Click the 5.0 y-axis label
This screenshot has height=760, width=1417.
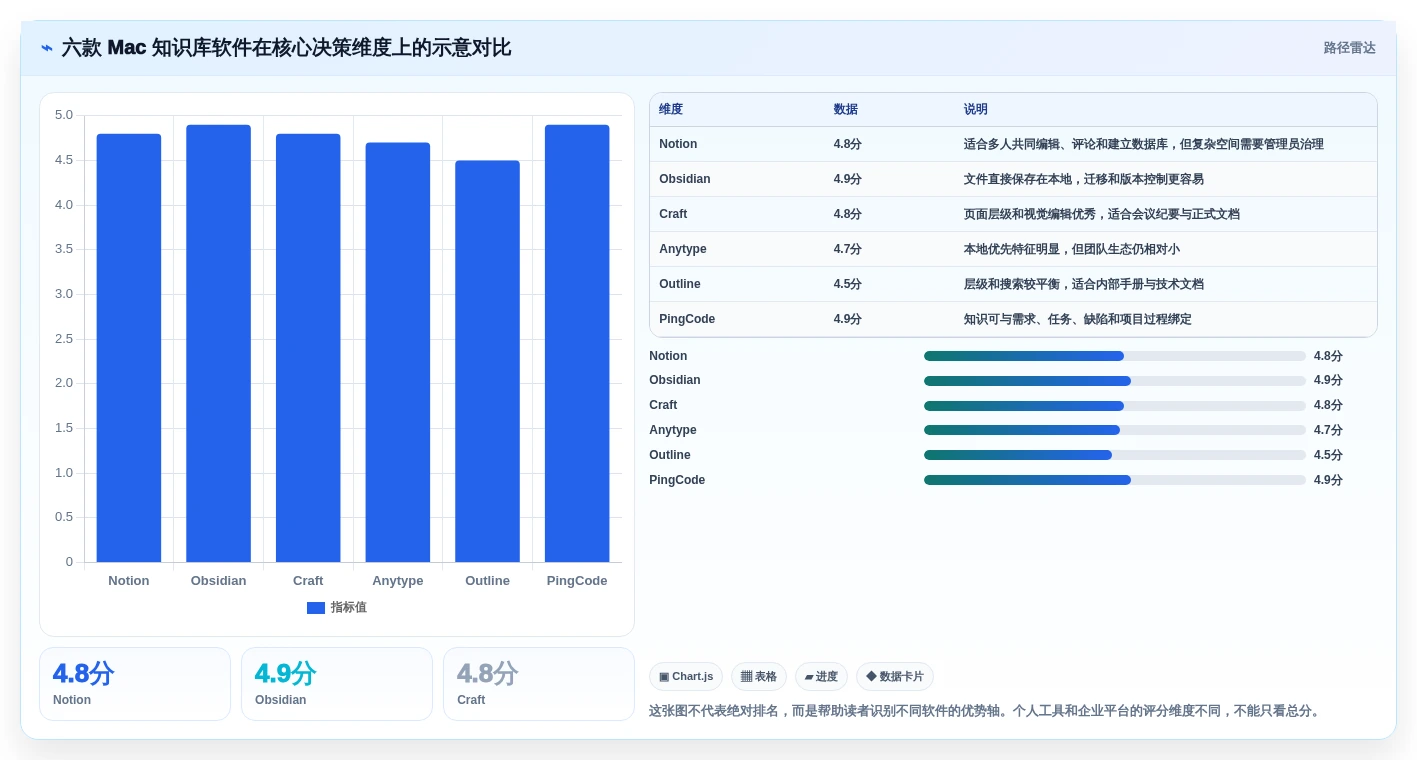point(64,115)
